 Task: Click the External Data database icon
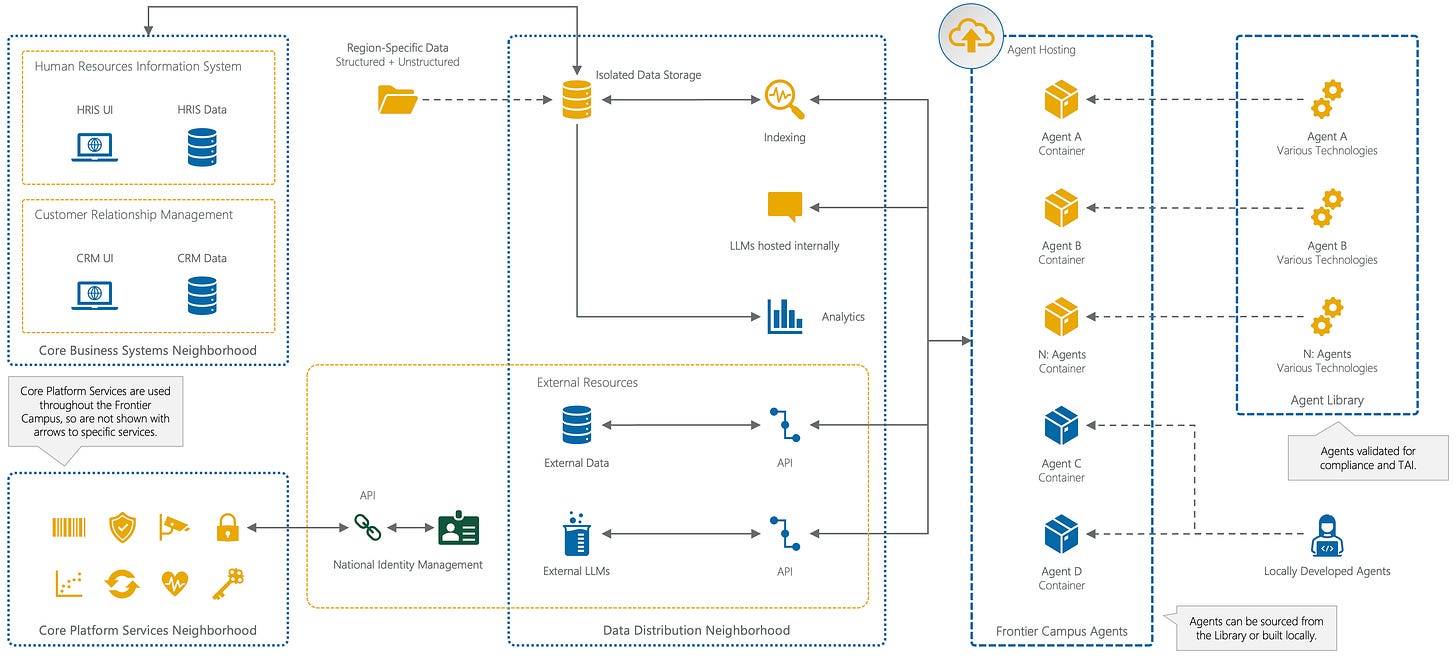click(576, 425)
